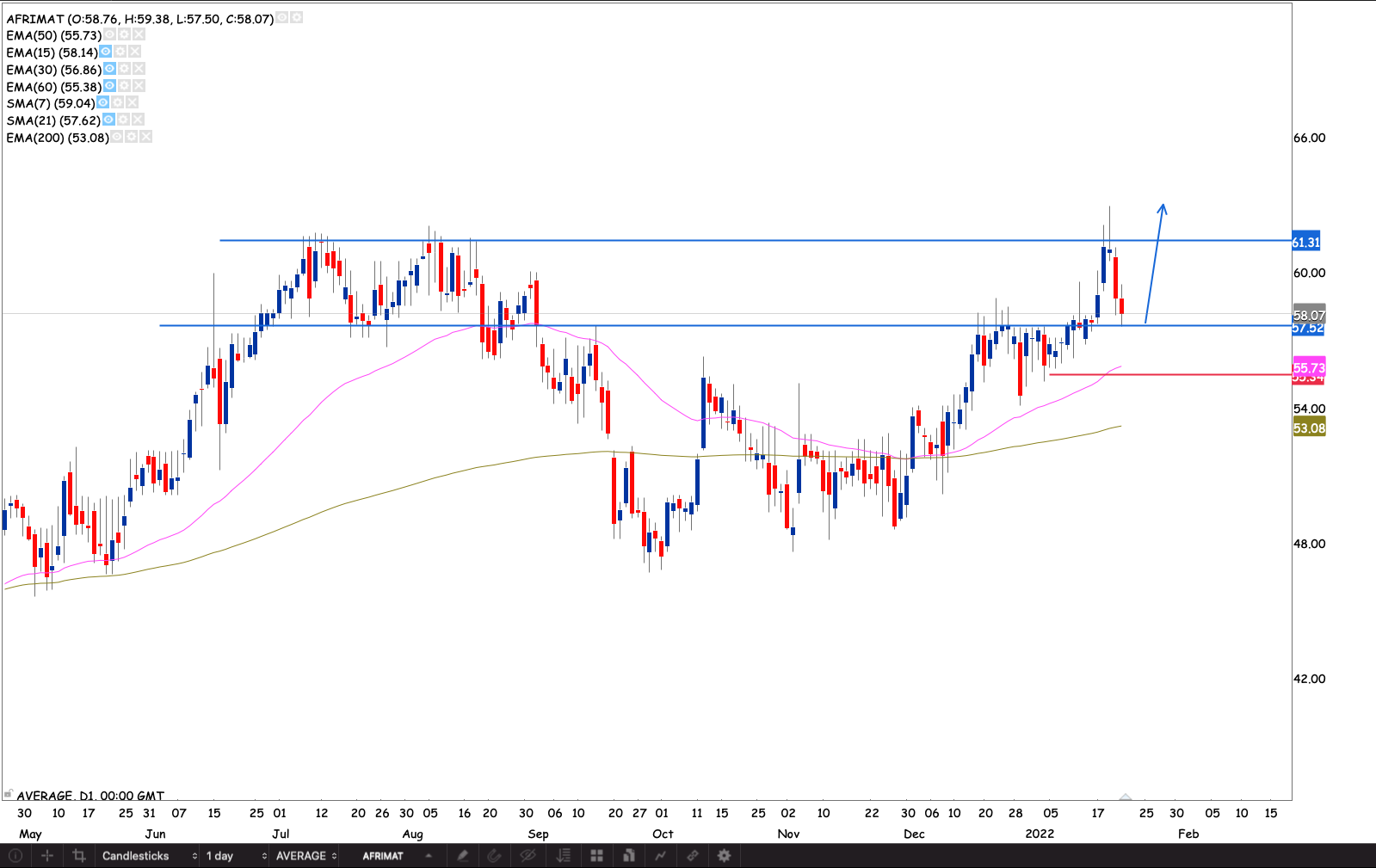Open the line chart indicators icon
1376x868 pixels.
pos(660,856)
